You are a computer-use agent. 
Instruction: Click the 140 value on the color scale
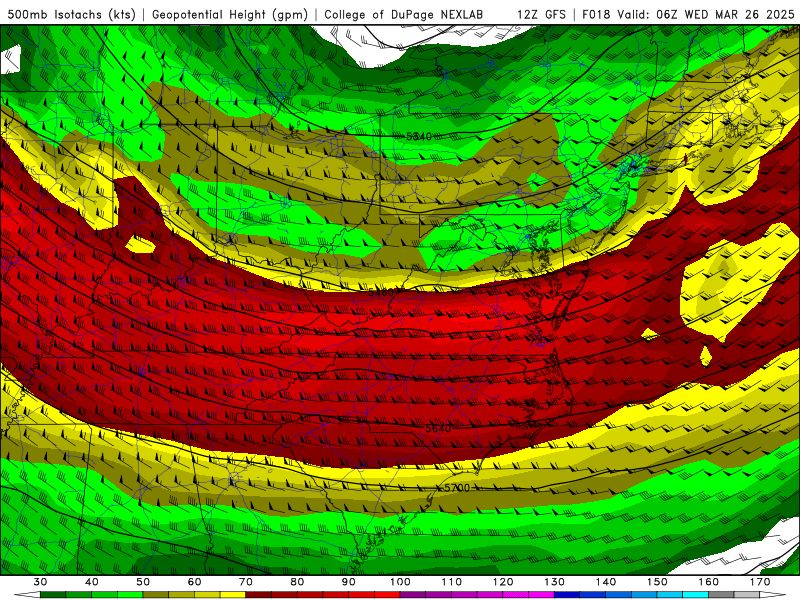point(606,582)
